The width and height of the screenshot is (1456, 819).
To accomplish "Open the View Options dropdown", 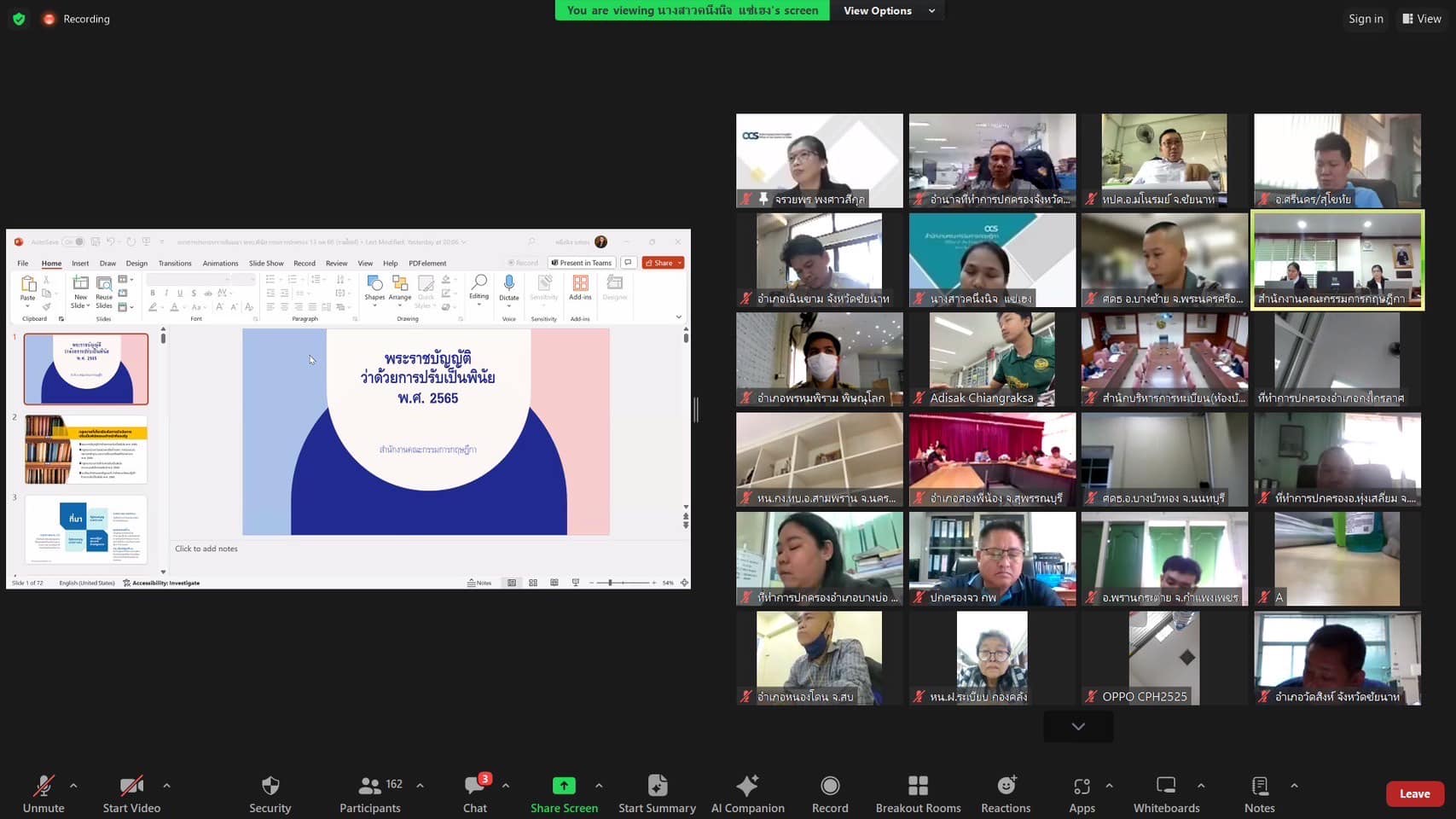I will (889, 10).
